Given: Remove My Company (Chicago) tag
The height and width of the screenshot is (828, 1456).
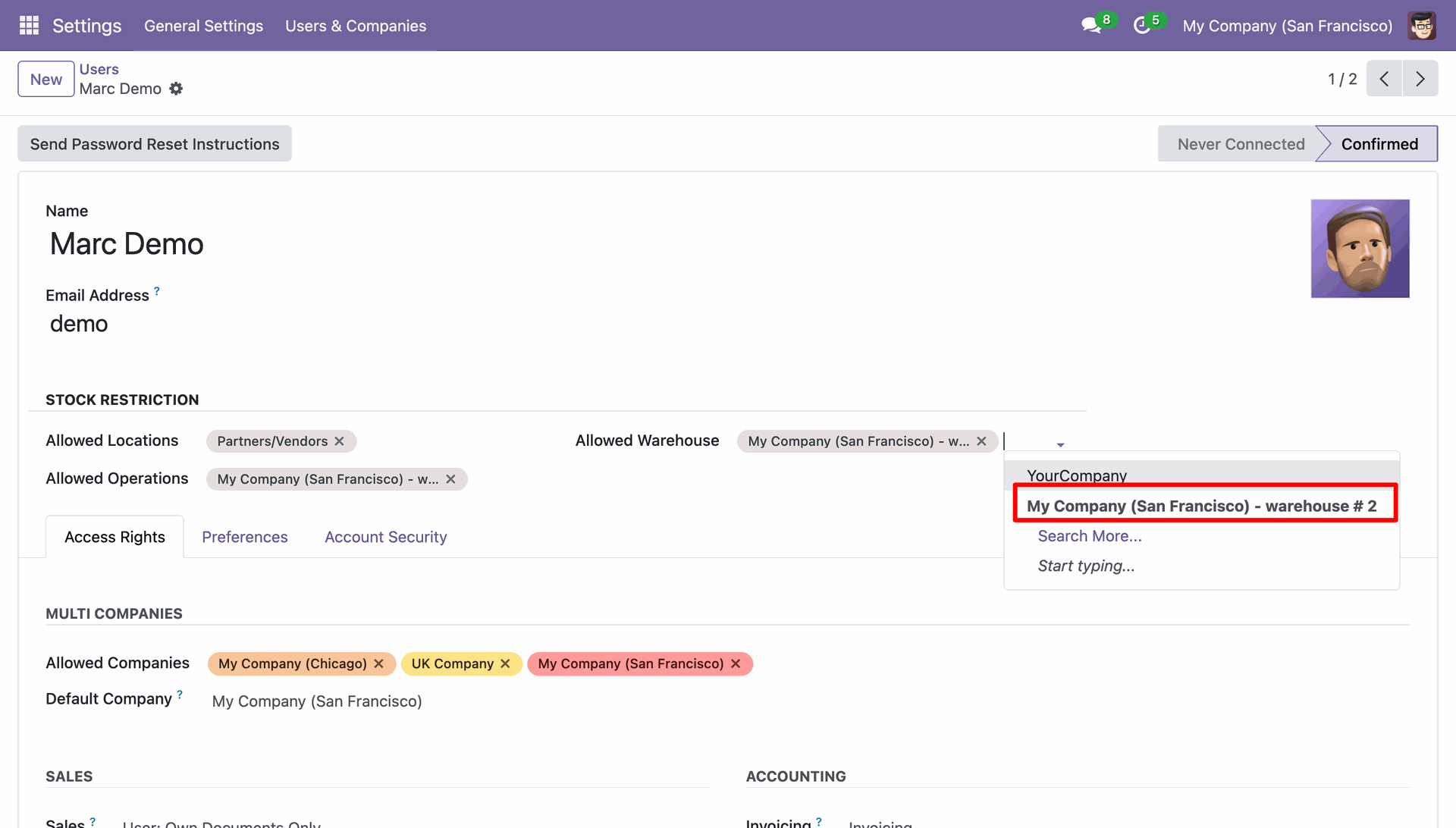Looking at the screenshot, I should click(x=378, y=663).
